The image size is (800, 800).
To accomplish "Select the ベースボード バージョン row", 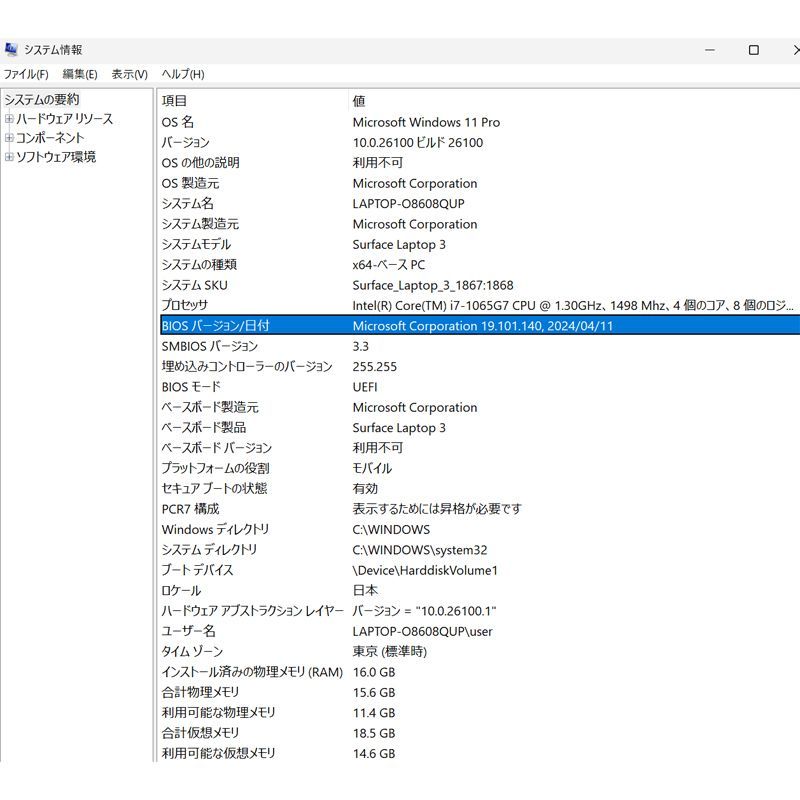I will tap(480, 448).
